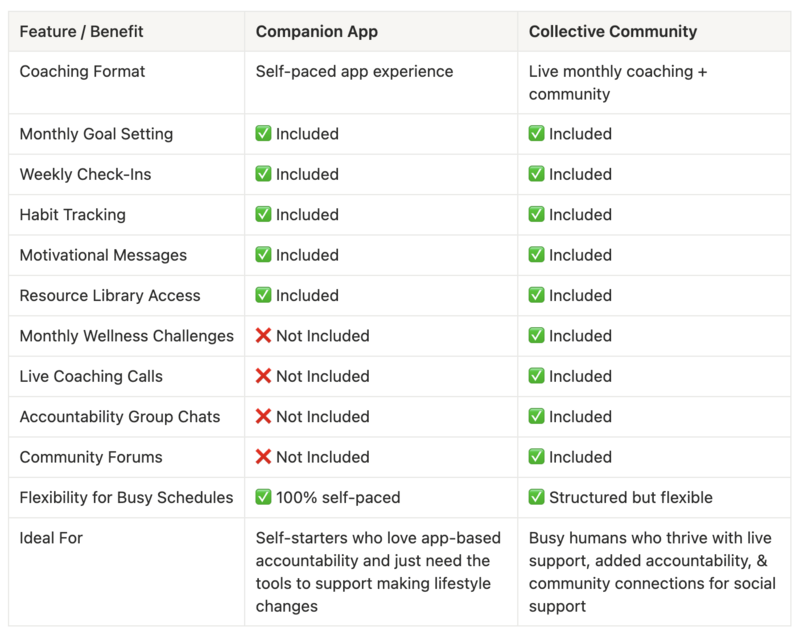
Task: Click 'Flexibility for Busy Schedules' row label
Action: (x=126, y=498)
